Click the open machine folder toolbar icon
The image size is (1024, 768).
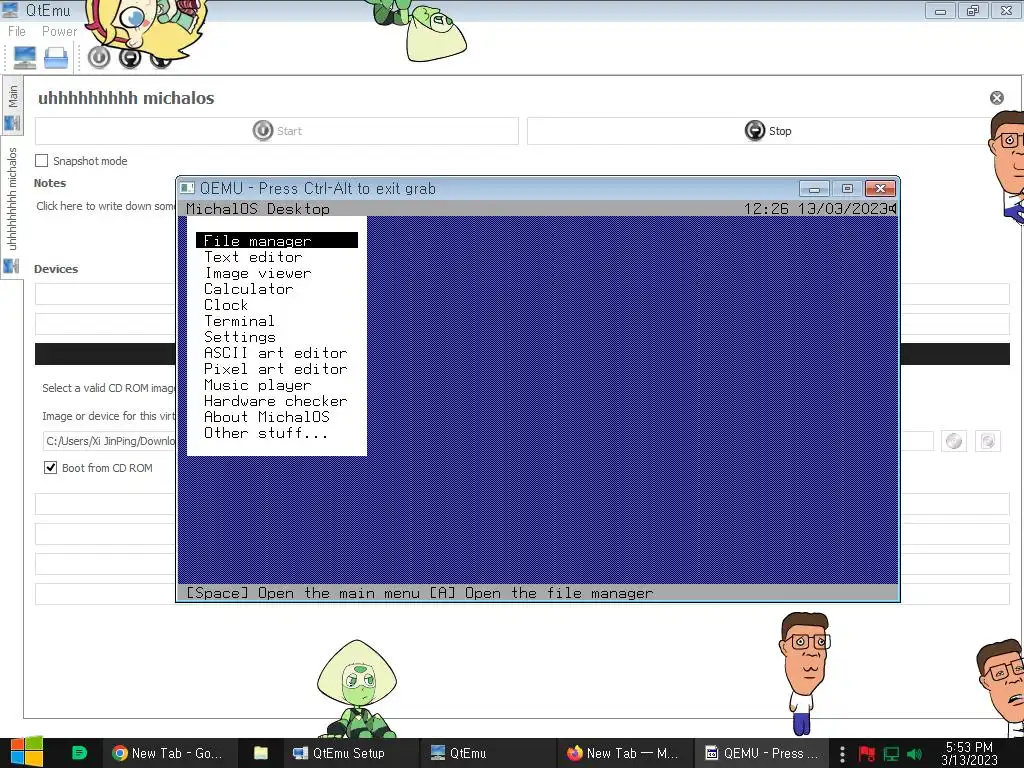point(56,58)
